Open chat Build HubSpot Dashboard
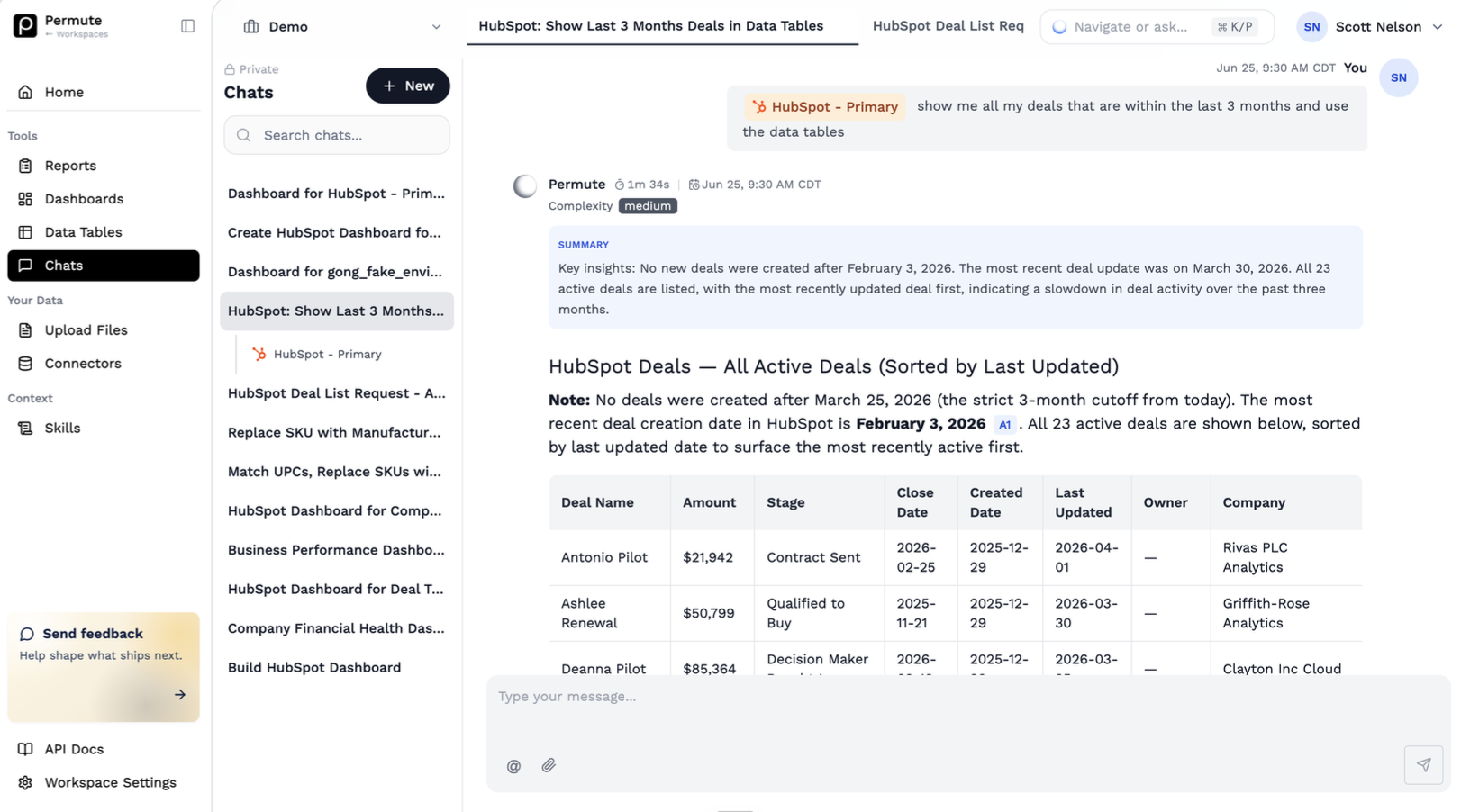 click(x=337, y=667)
